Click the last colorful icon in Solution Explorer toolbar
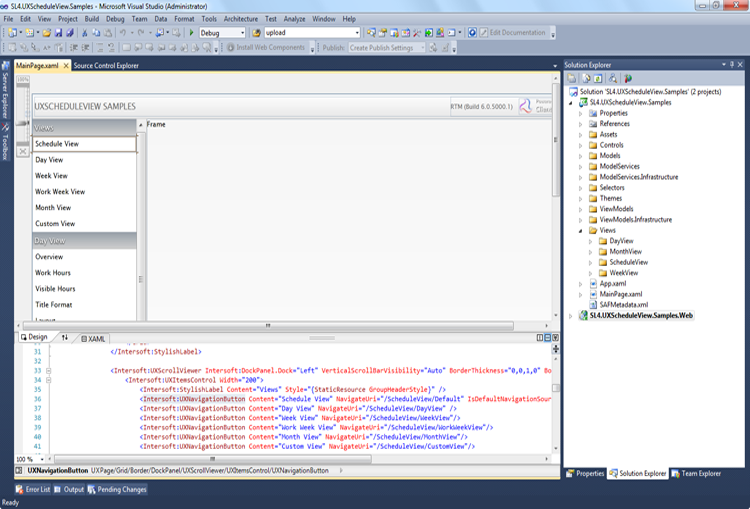Viewport: 750px width, 509px height. point(628,78)
